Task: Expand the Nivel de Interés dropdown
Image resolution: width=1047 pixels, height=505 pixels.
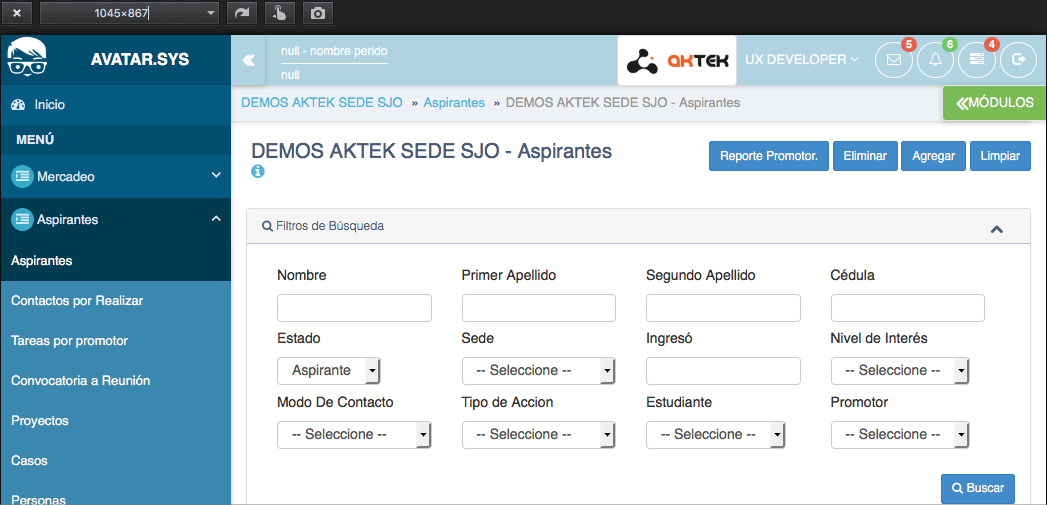Action: point(900,370)
